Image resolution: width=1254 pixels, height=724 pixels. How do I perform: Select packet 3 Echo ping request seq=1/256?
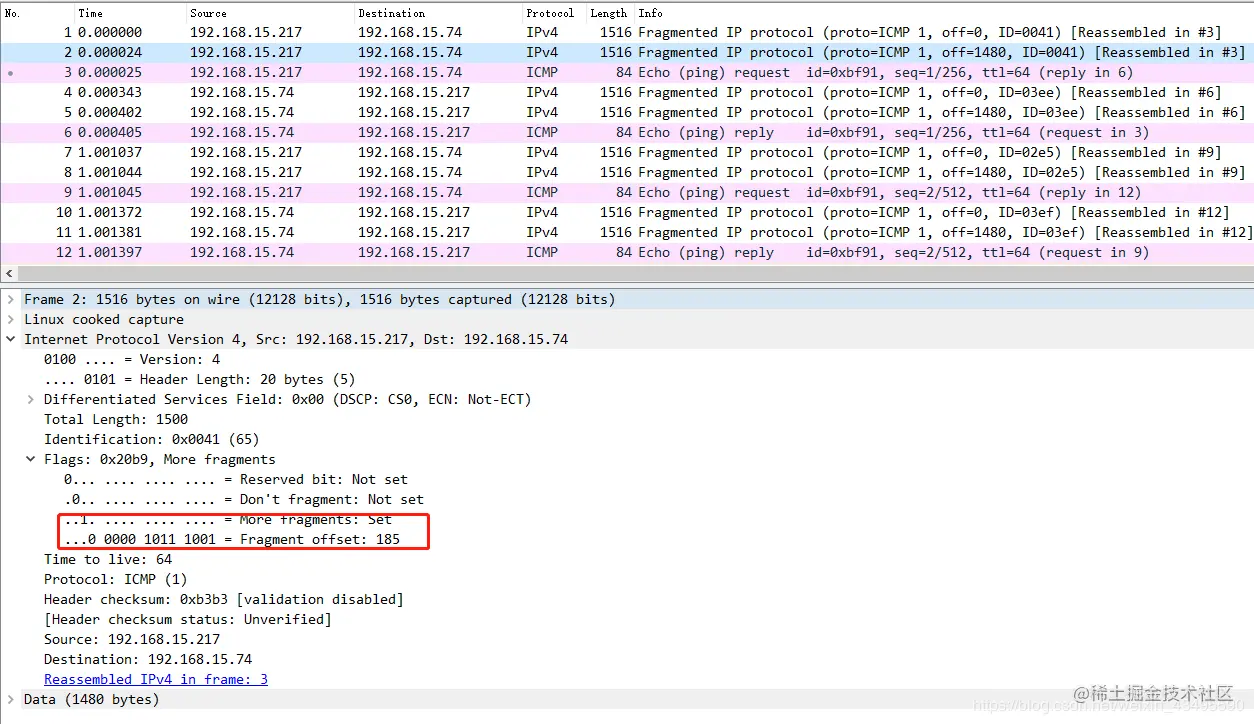point(627,72)
